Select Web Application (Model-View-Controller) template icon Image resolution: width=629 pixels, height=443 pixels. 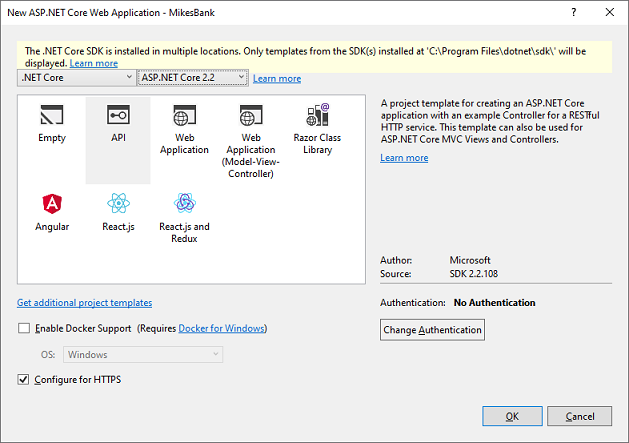point(251,115)
